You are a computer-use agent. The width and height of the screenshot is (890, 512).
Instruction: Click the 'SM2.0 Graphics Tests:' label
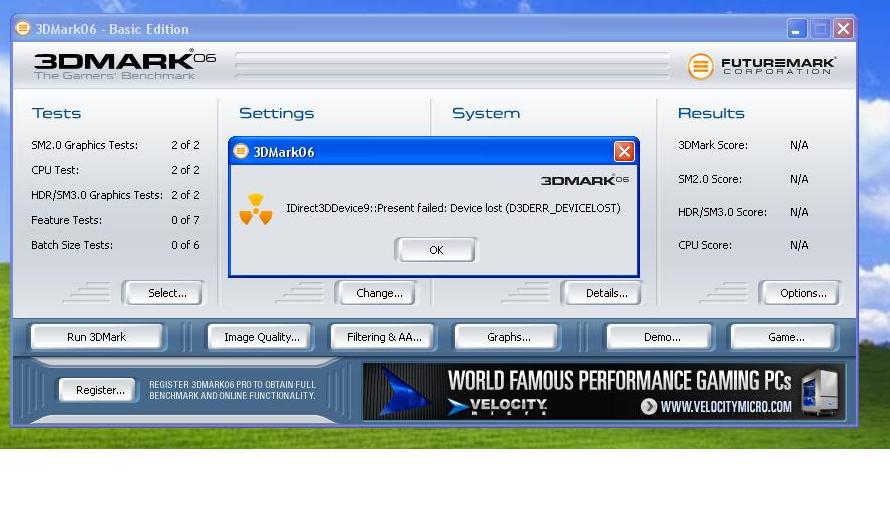(85, 145)
